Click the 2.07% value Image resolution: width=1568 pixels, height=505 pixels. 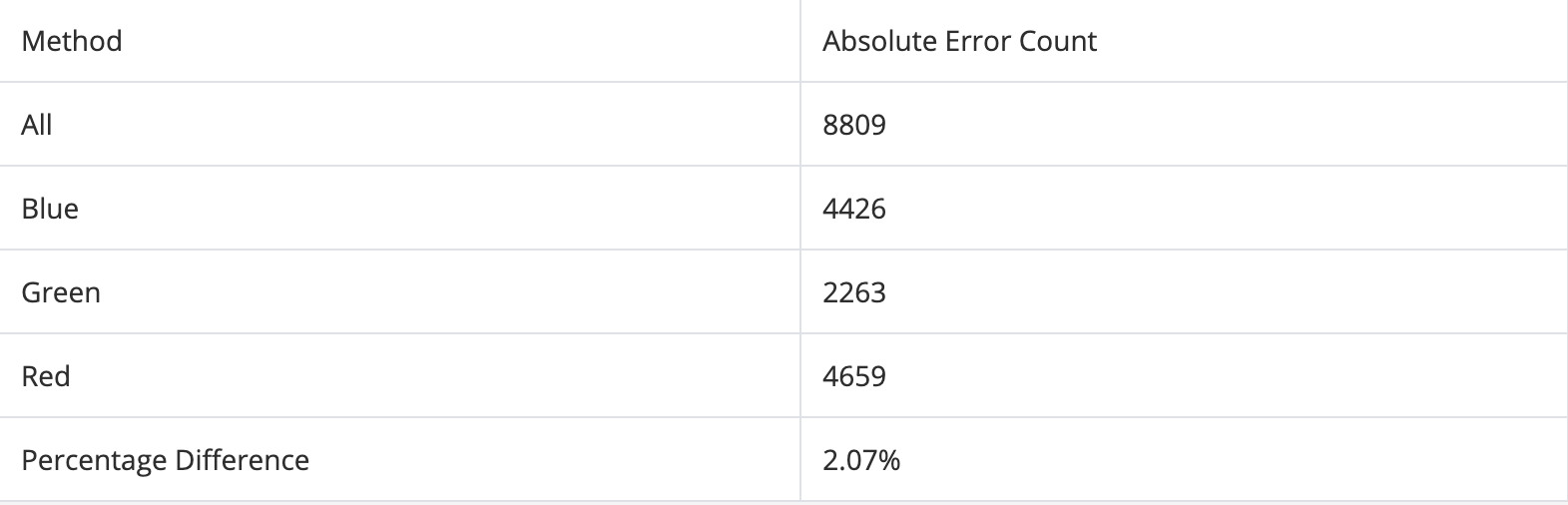tap(861, 460)
